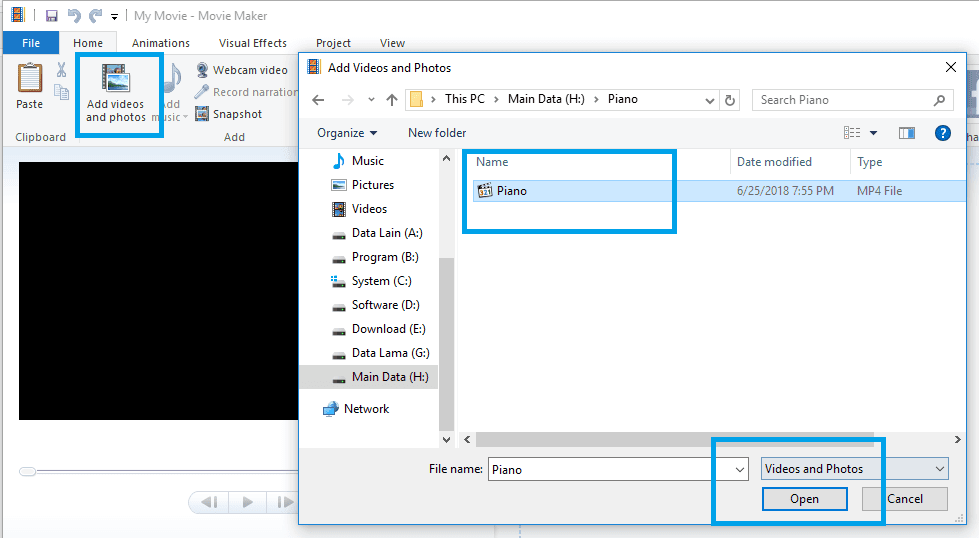The height and width of the screenshot is (538, 979).
Task: Start a Webcam video recording
Action: (242, 70)
